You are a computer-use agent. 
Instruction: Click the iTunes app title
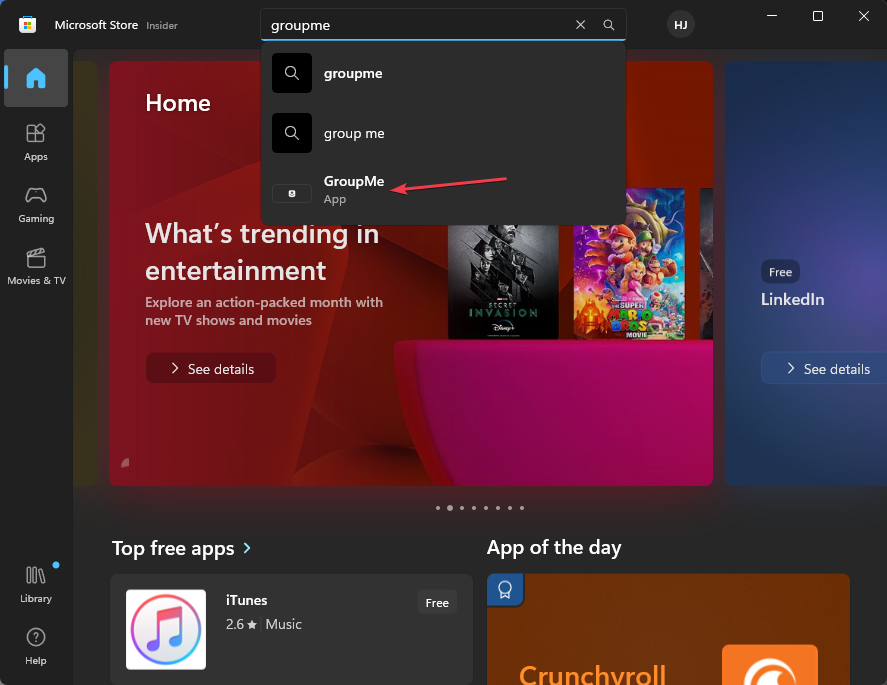tap(247, 600)
